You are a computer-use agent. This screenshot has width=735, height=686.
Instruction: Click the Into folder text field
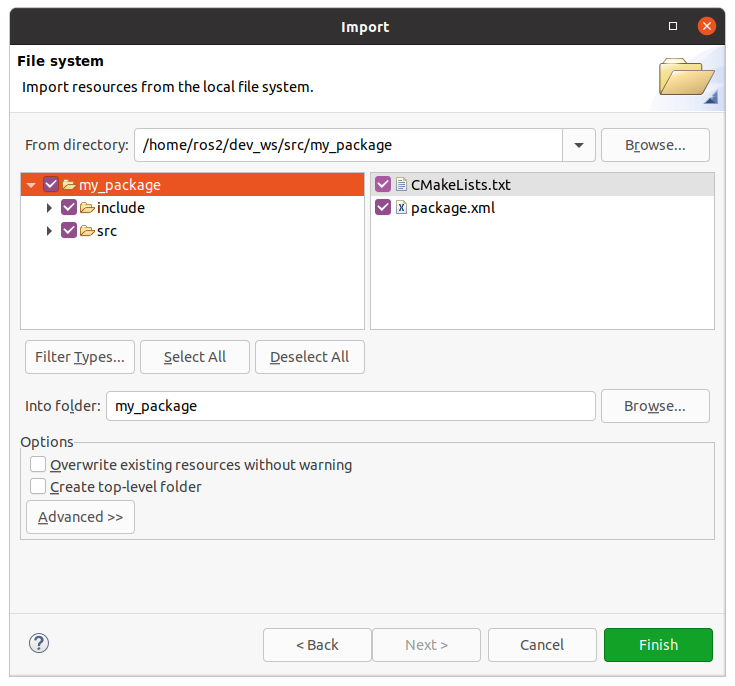(x=350, y=406)
